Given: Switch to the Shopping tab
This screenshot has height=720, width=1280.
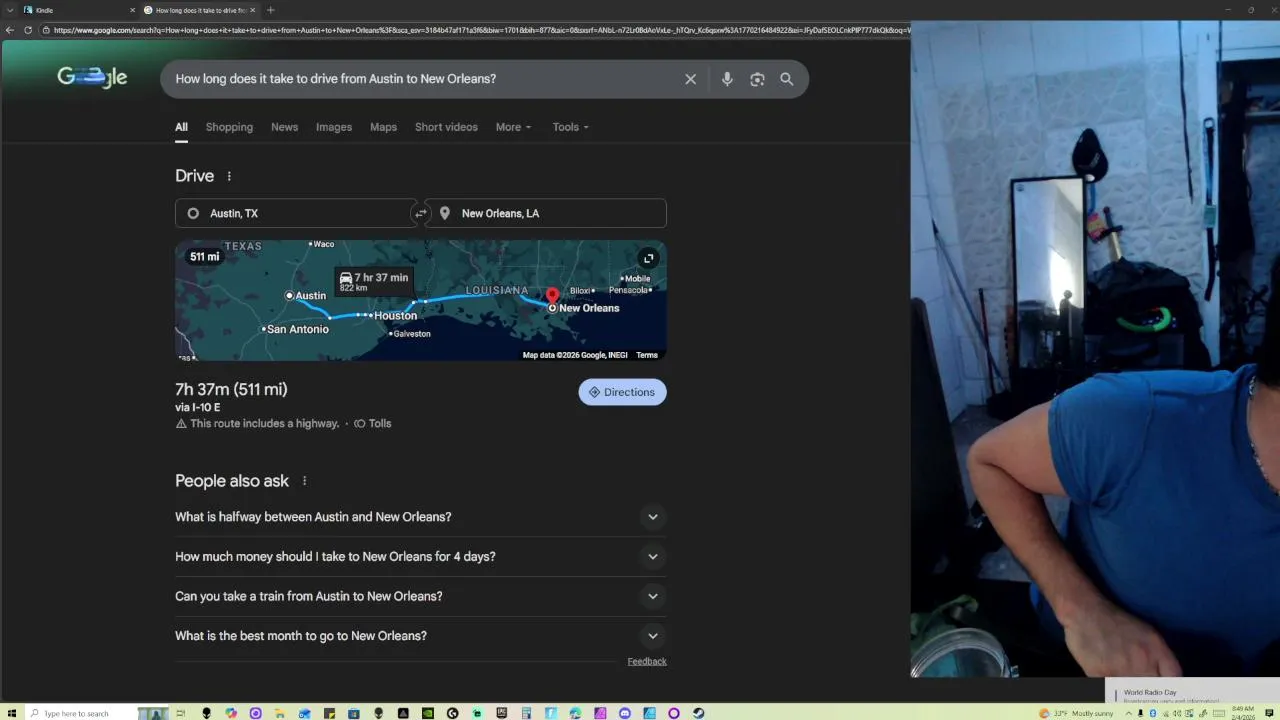Looking at the screenshot, I should pos(229,127).
